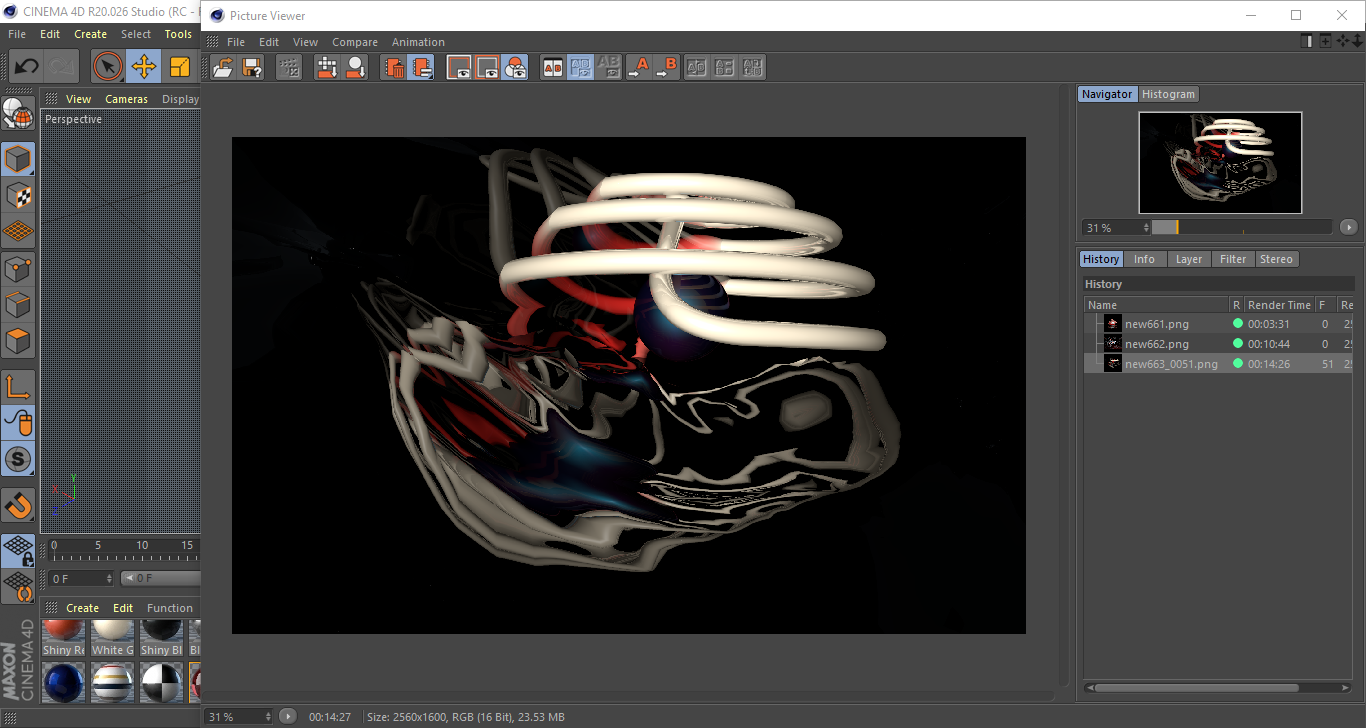The height and width of the screenshot is (728, 1366).
Task: Click the Save As disk icon
Action: (x=252, y=67)
